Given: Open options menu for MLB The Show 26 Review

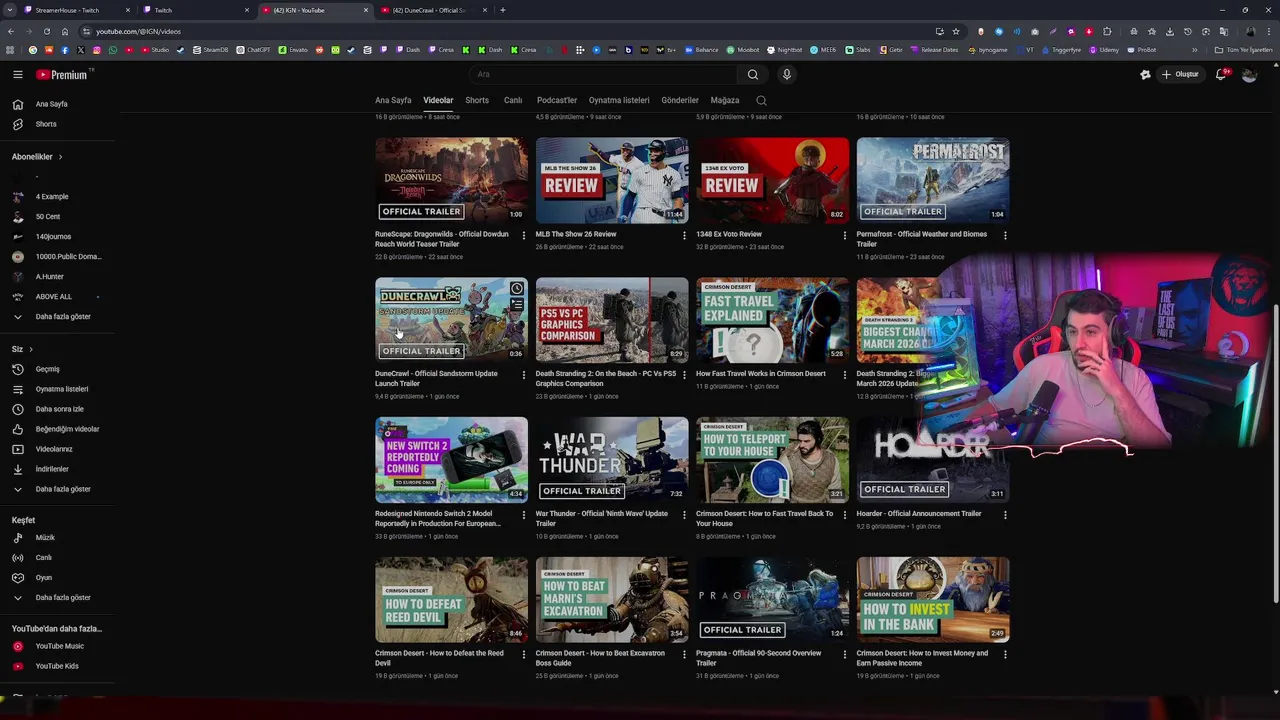Looking at the screenshot, I should 684,235.
